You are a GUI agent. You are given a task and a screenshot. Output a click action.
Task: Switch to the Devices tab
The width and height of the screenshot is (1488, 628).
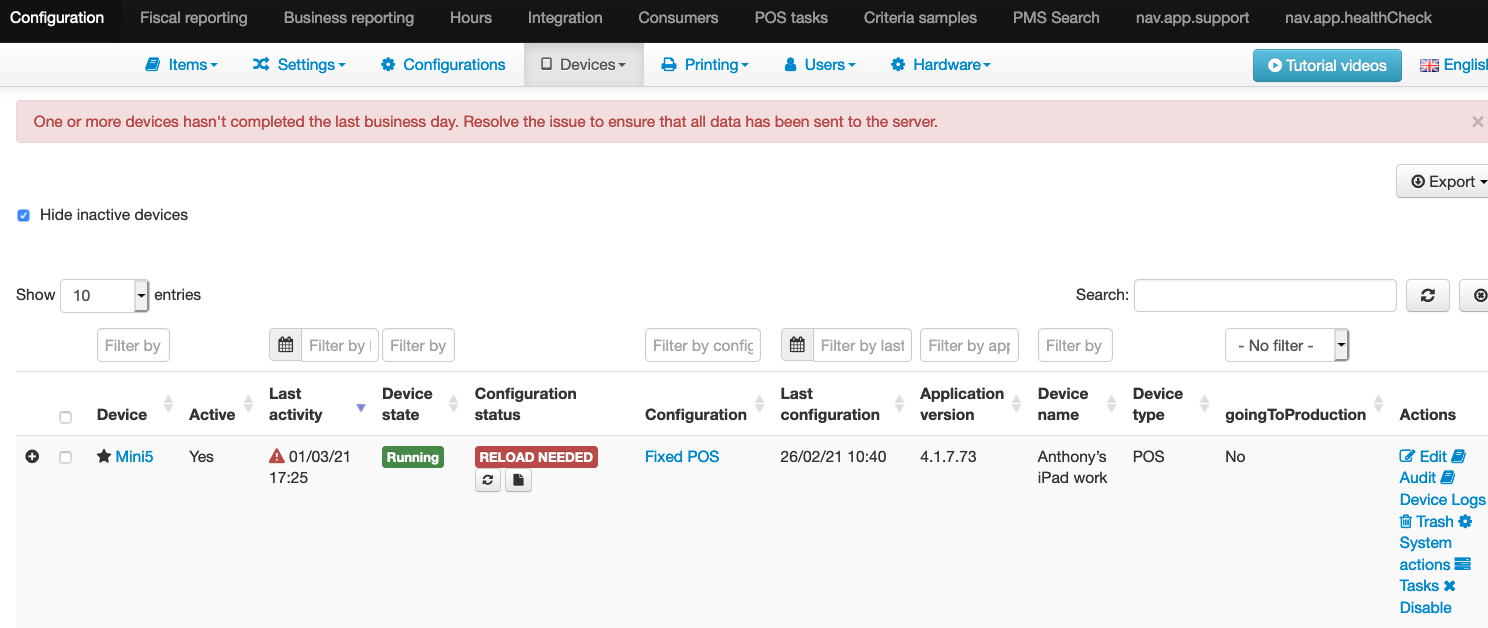(583, 64)
